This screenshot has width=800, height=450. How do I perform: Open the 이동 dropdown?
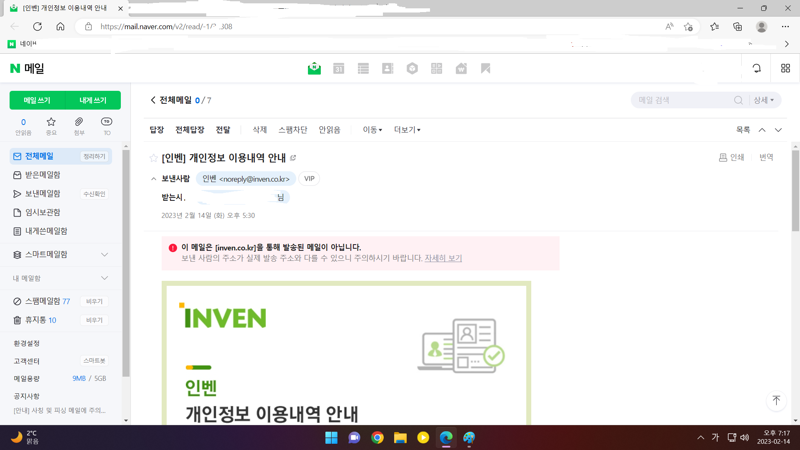pos(372,130)
